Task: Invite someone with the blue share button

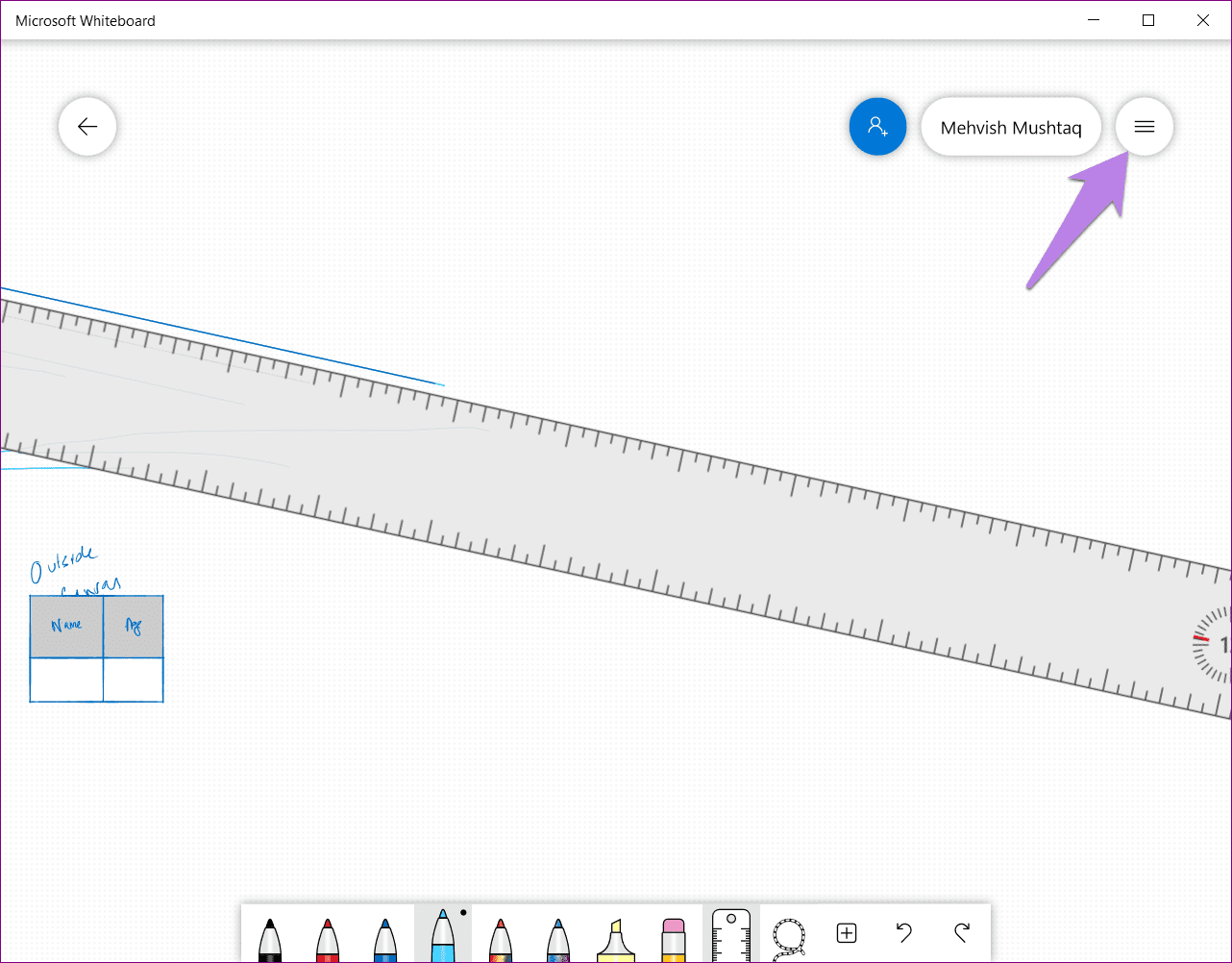Action: point(877,127)
